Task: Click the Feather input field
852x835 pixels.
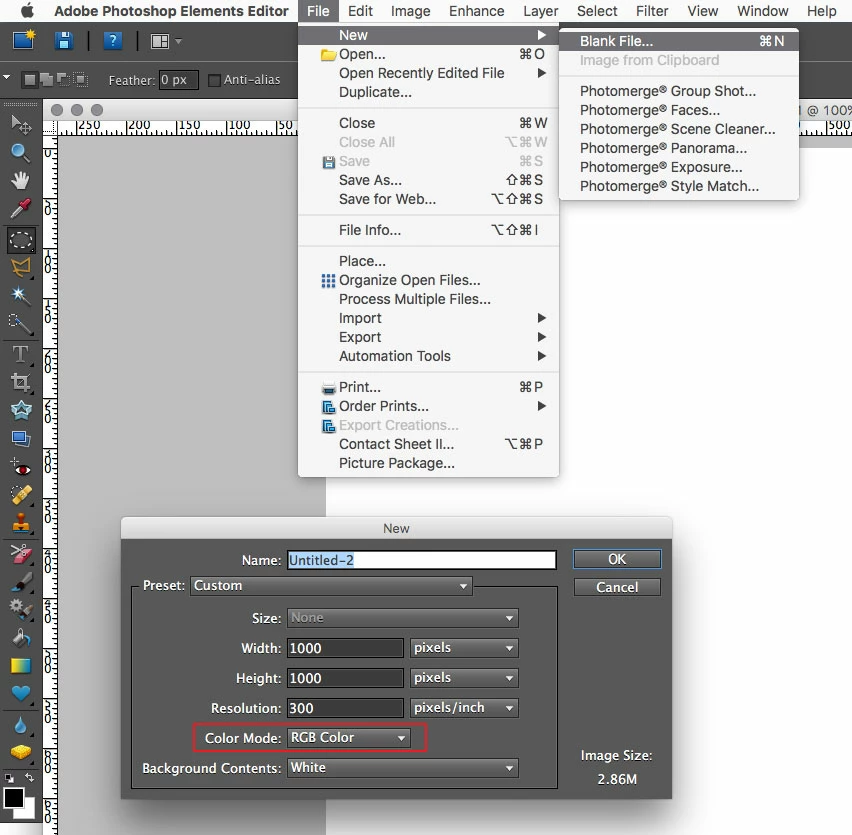Action: (x=178, y=80)
